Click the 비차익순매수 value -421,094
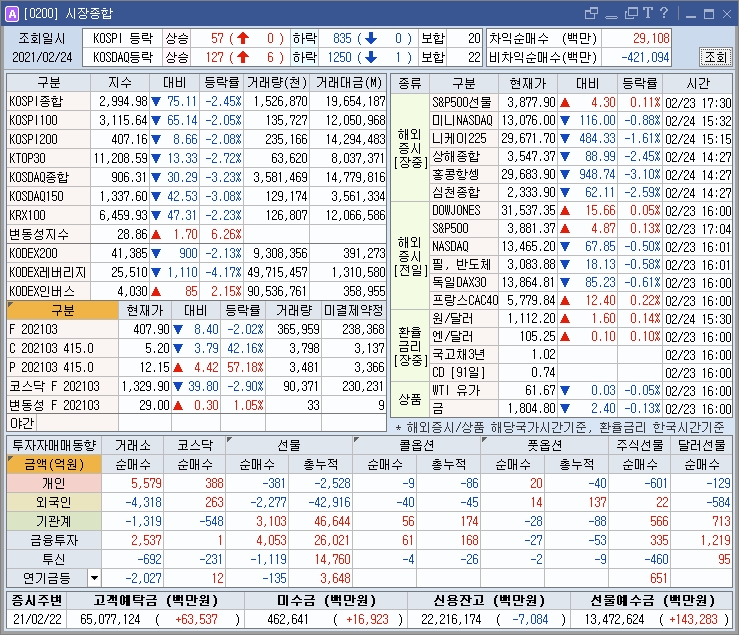Screen dimensions: 739x635 coord(645,57)
